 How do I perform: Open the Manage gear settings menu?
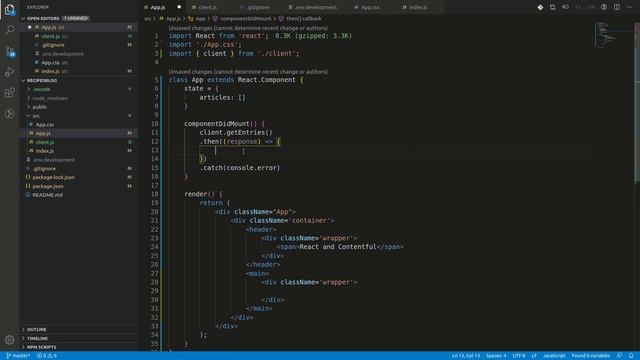pos(10,340)
